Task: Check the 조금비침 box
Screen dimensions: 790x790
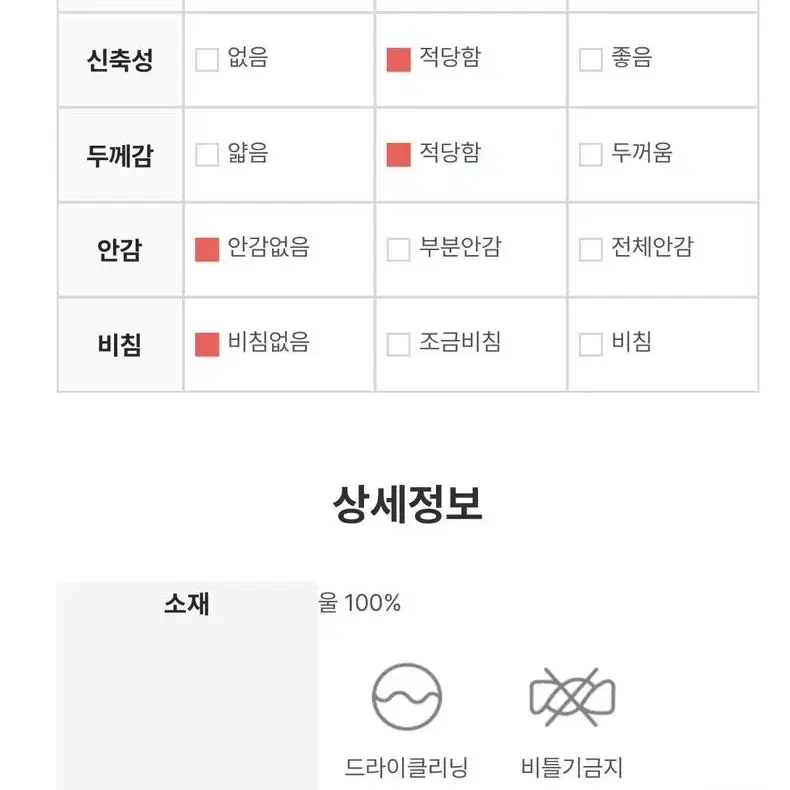Action: click(x=399, y=345)
